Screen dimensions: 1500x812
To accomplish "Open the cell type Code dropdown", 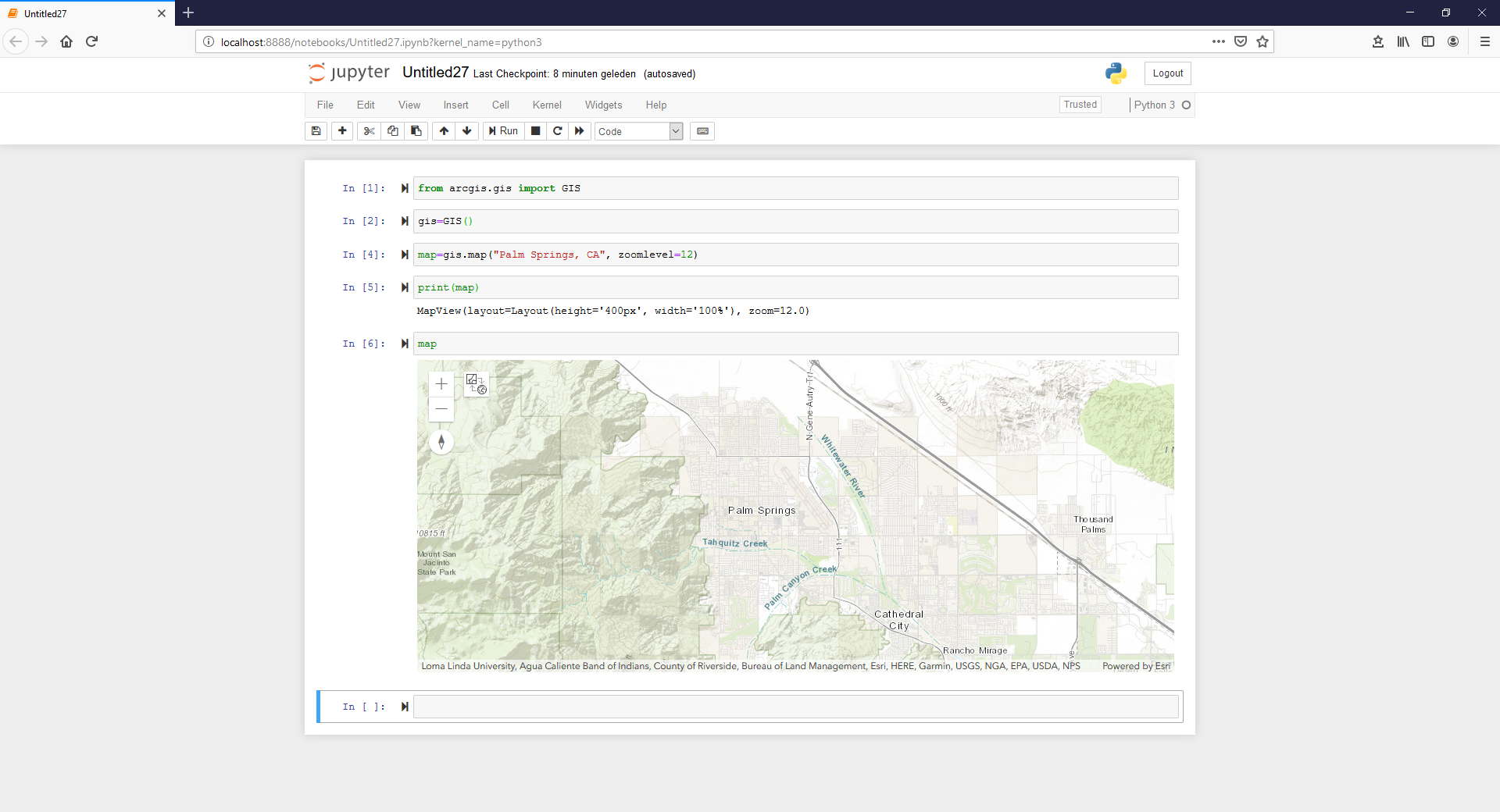I will (639, 131).
